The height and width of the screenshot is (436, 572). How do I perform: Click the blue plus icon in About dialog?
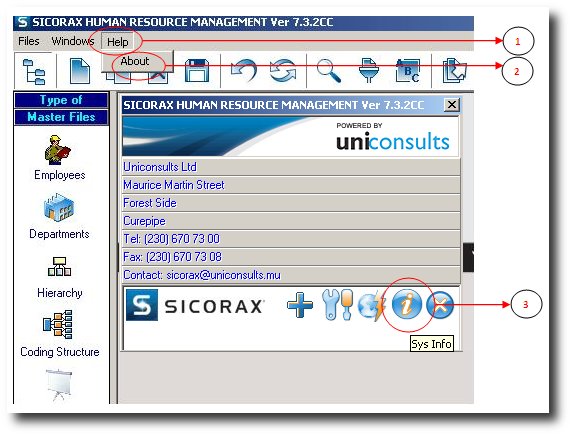300,305
